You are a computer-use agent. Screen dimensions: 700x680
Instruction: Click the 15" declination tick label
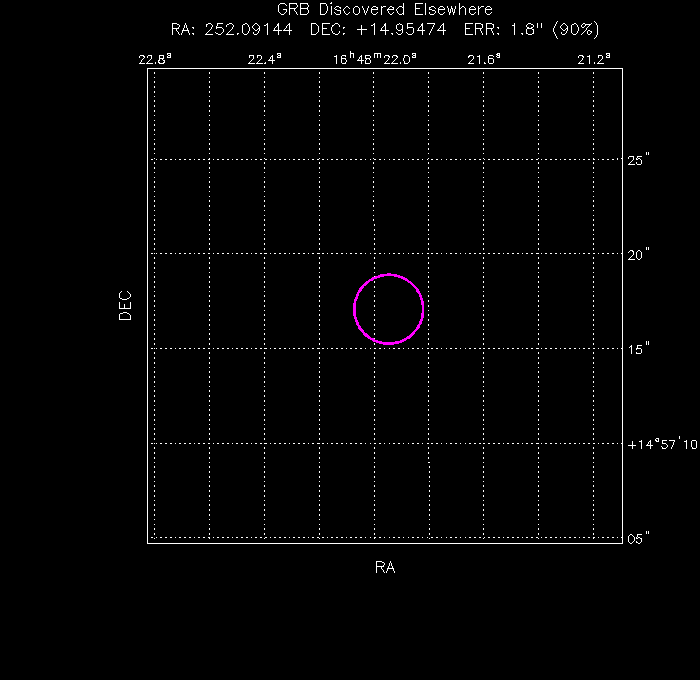[638, 349]
